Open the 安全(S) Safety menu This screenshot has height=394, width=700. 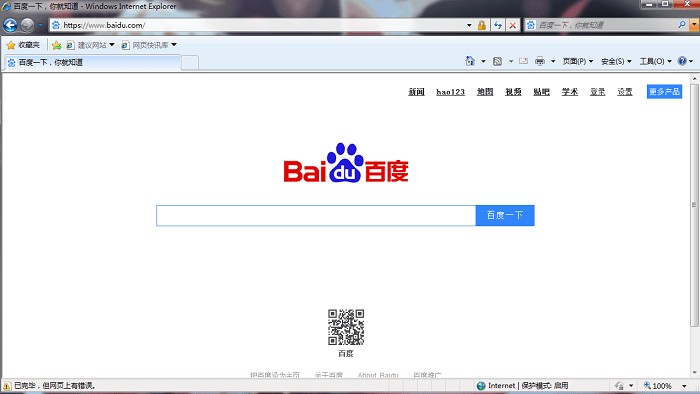click(616, 61)
